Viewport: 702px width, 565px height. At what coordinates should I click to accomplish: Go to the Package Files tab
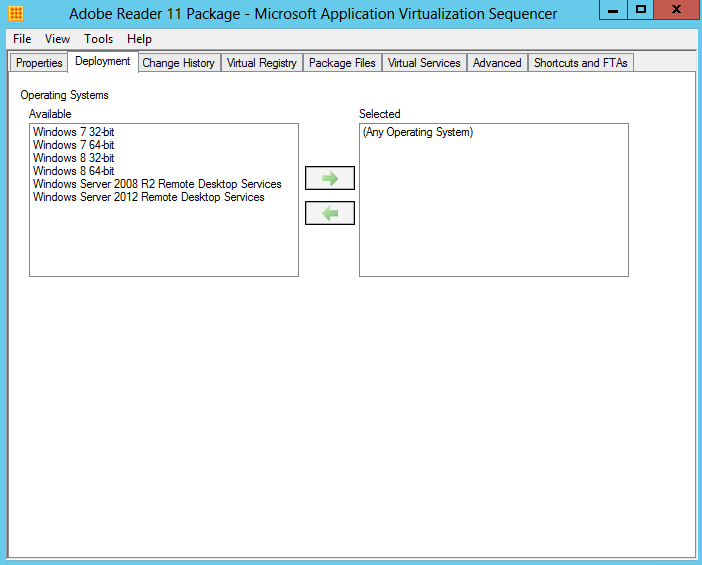[x=342, y=63]
